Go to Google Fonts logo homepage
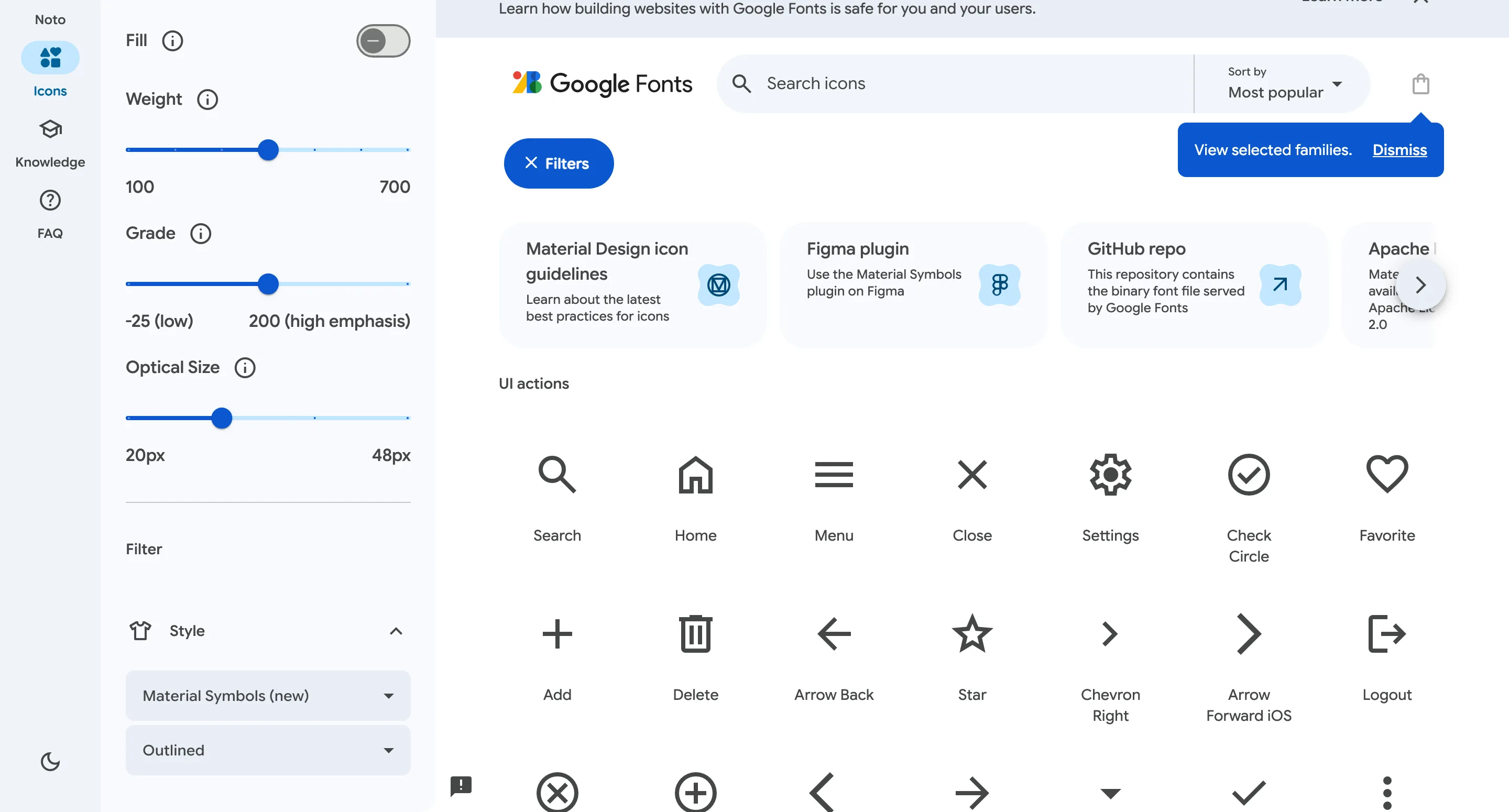The height and width of the screenshot is (812, 1509). [602, 83]
